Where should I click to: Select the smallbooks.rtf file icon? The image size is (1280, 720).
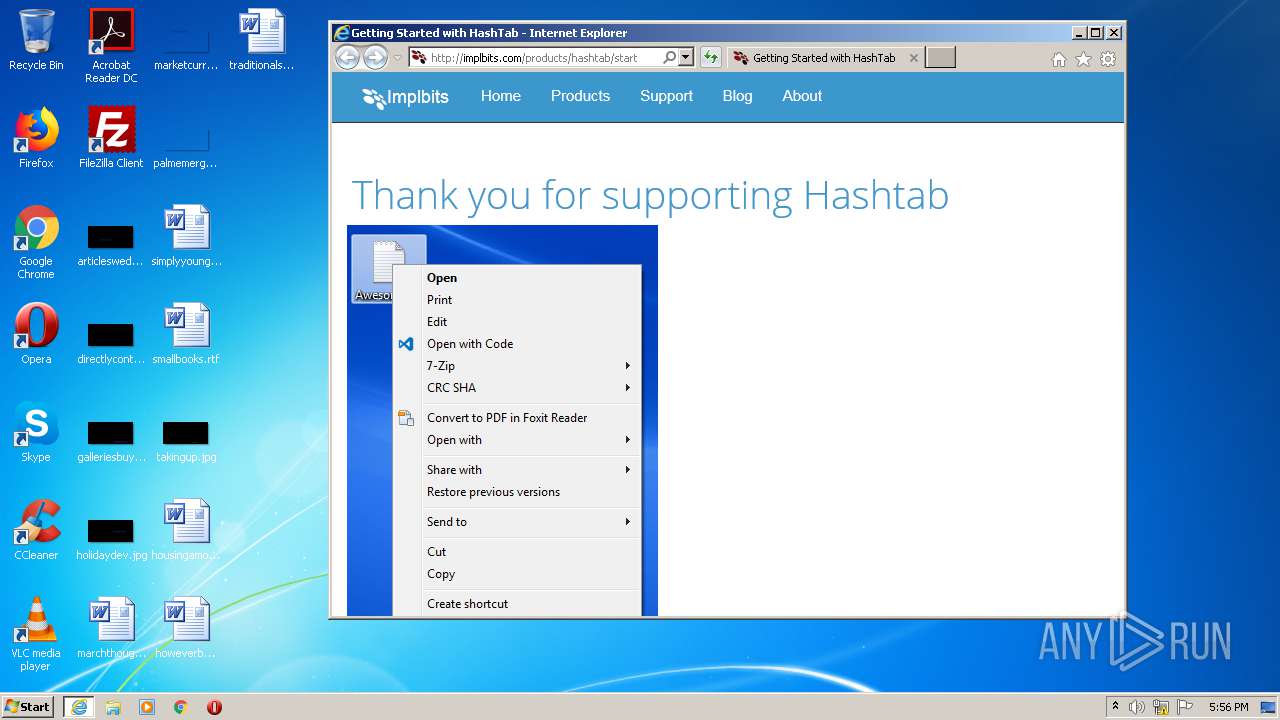(186, 334)
